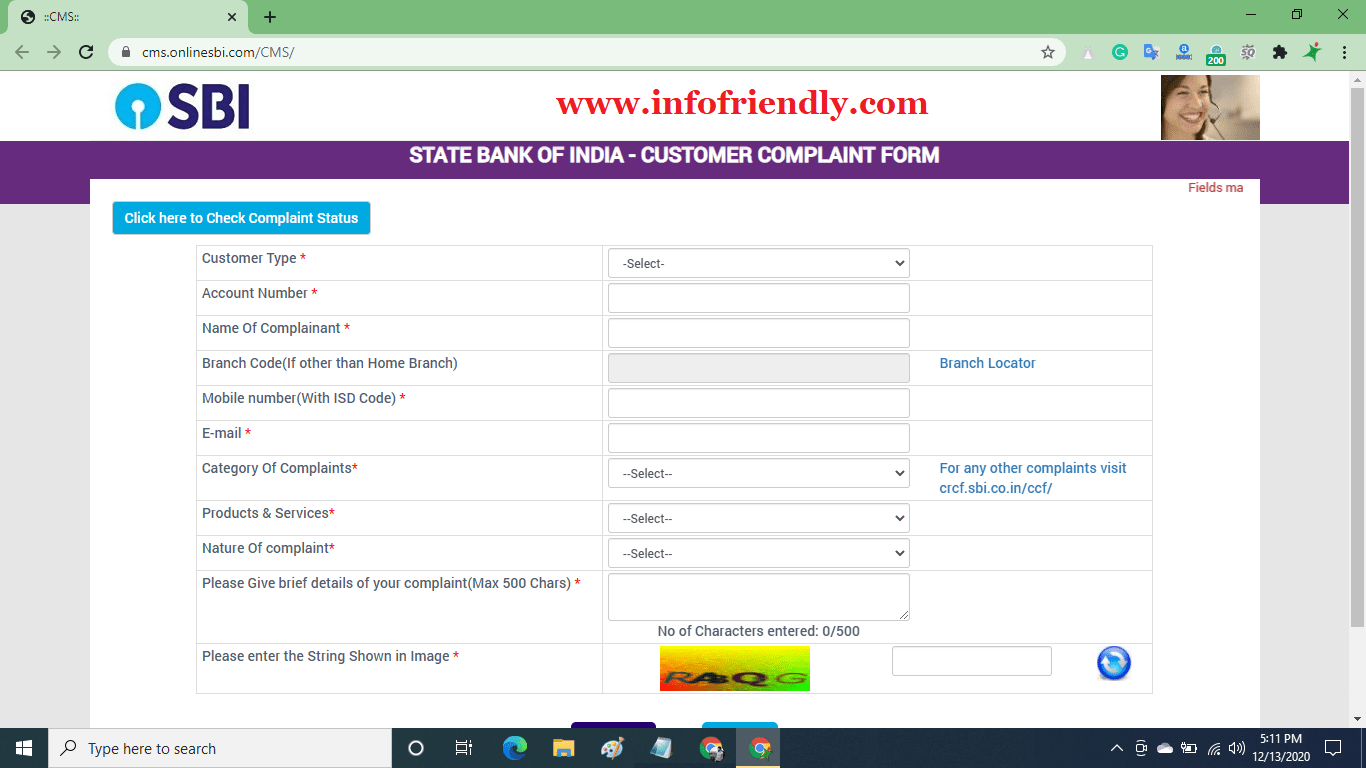Viewport: 1366px width, 768px height.
Task: Expand the Category Of Complaints dropdown
Action: pyautogui.click(x=758, y=472)
